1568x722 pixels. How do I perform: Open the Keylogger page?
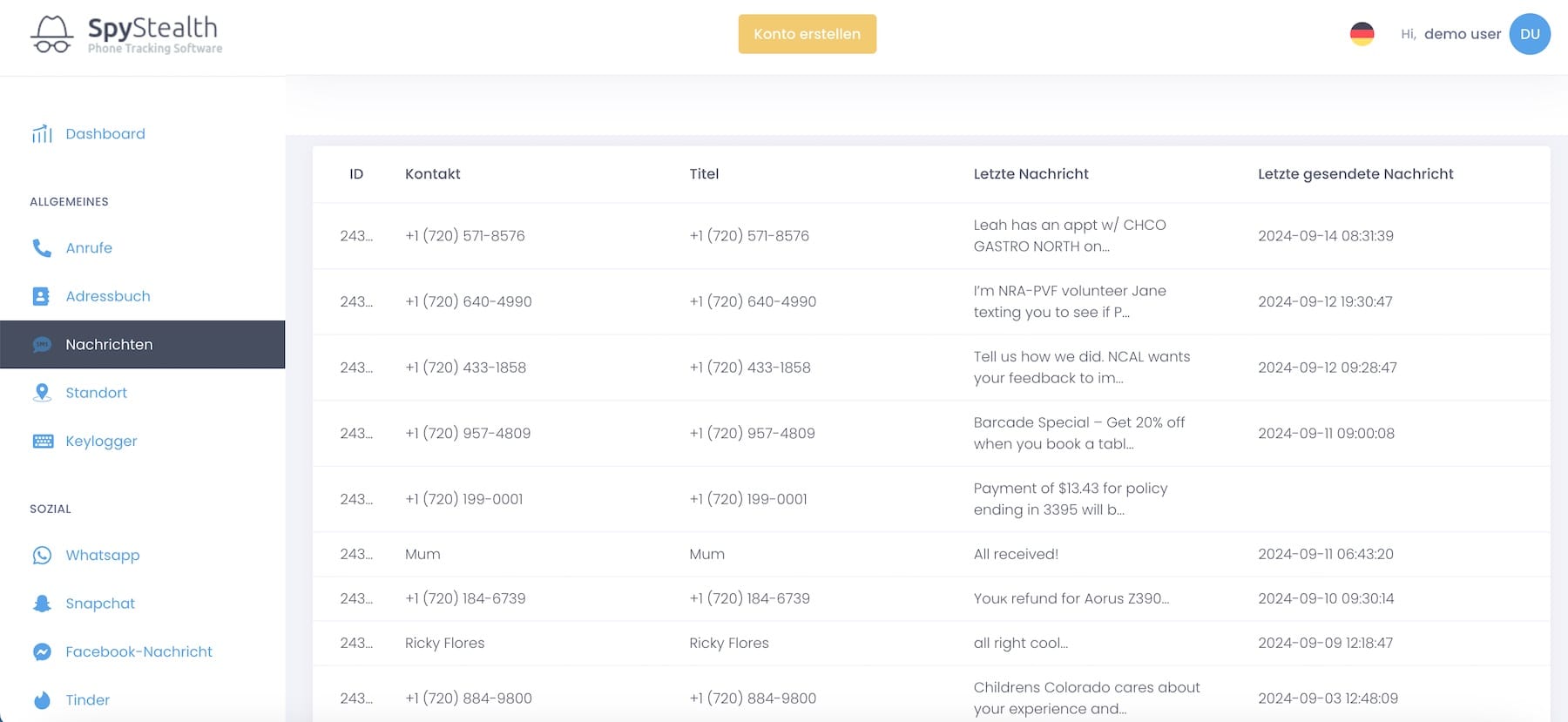[101, 441]
